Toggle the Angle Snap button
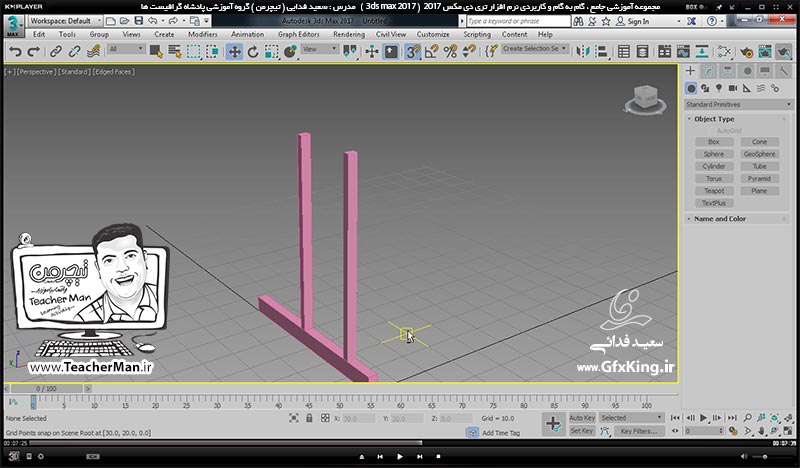Screen dimensions: 800x468 pos(431,52)
